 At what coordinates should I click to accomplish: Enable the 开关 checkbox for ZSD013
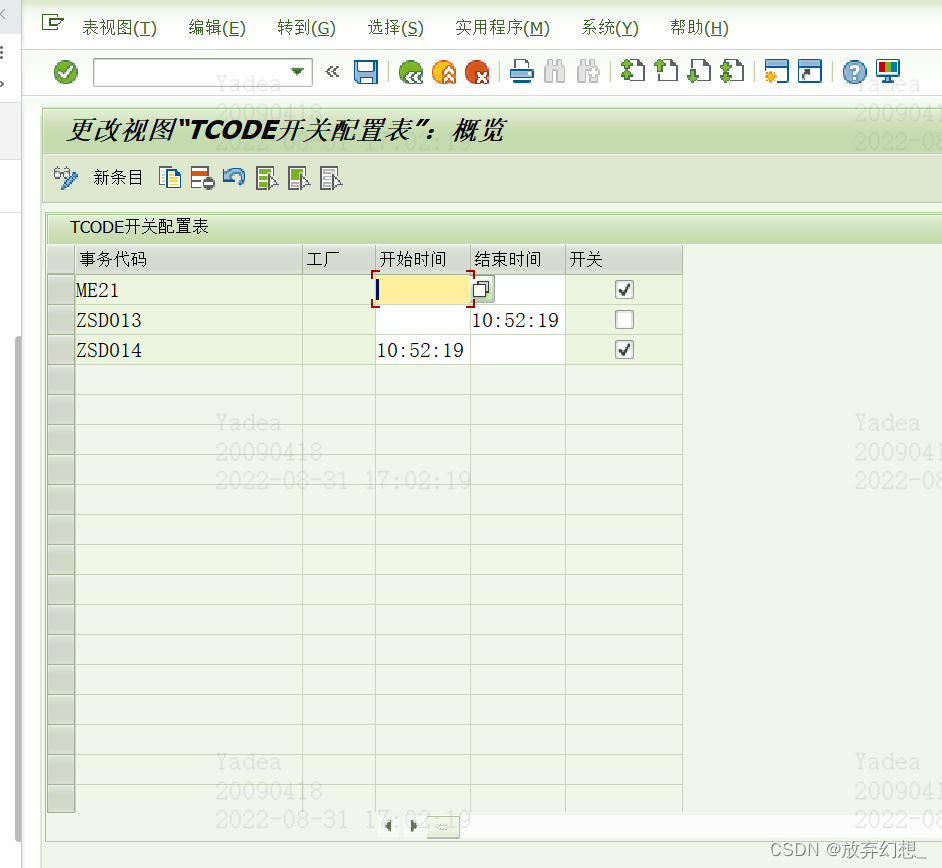pos(623,319)
